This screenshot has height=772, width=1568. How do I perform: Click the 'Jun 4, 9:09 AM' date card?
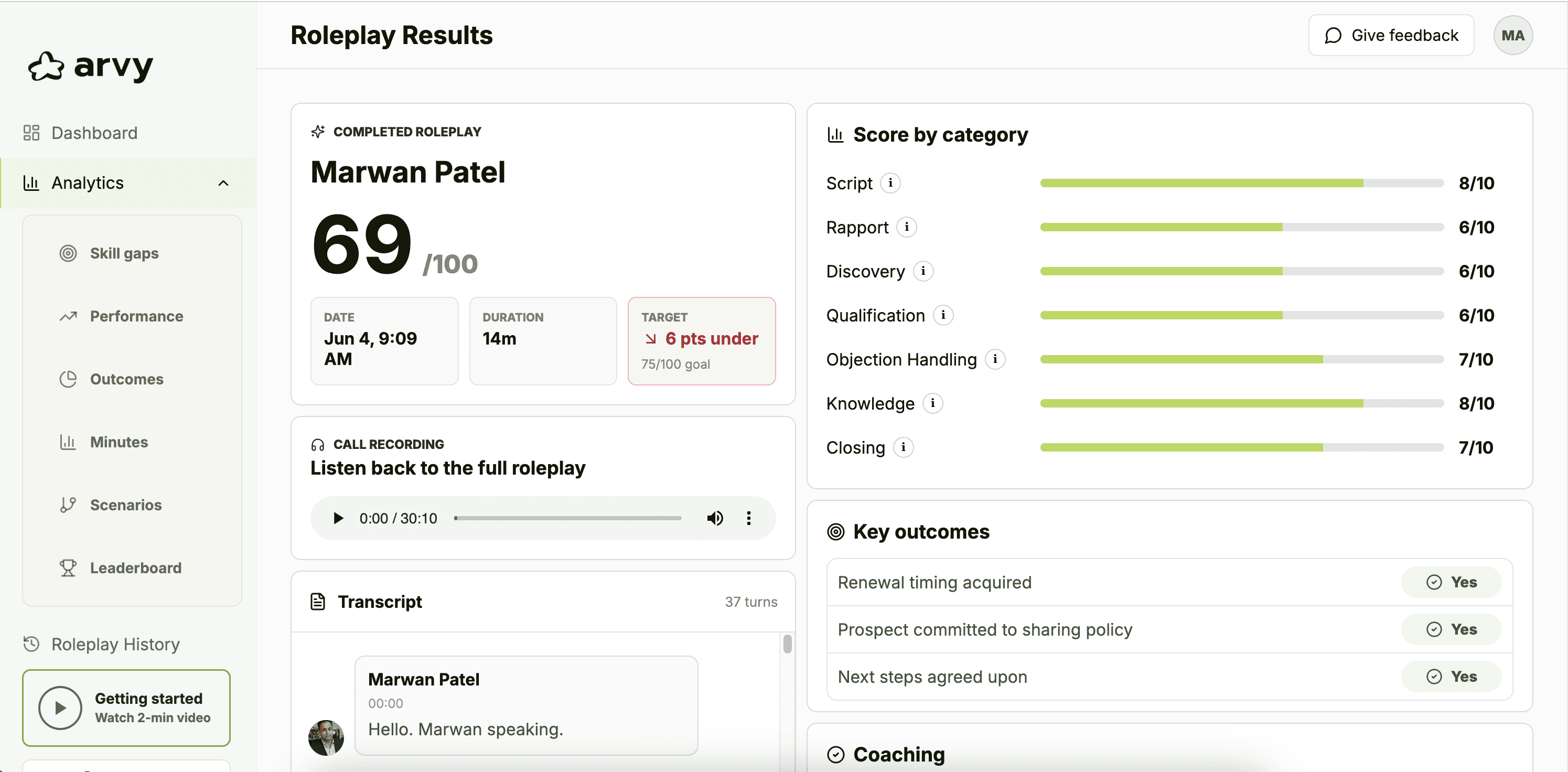[x=384, y=341]
